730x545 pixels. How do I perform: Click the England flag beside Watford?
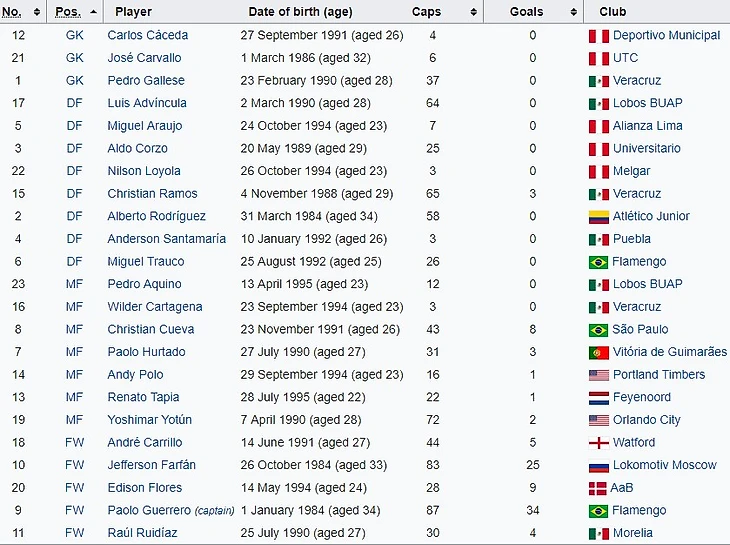pyautogui.click(x=598, y=443)
